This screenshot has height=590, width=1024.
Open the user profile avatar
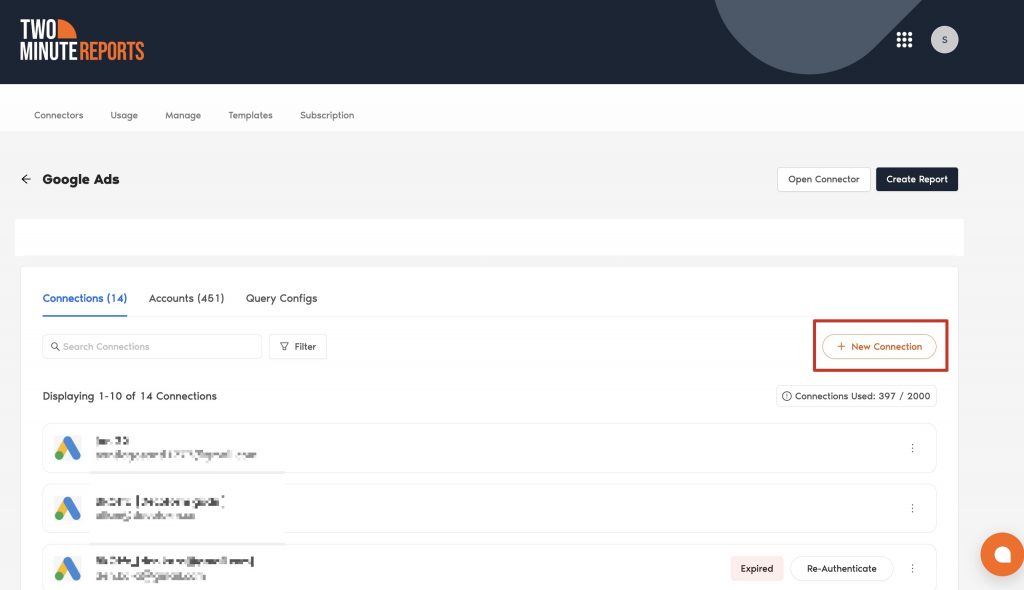[x=944, y=40]
